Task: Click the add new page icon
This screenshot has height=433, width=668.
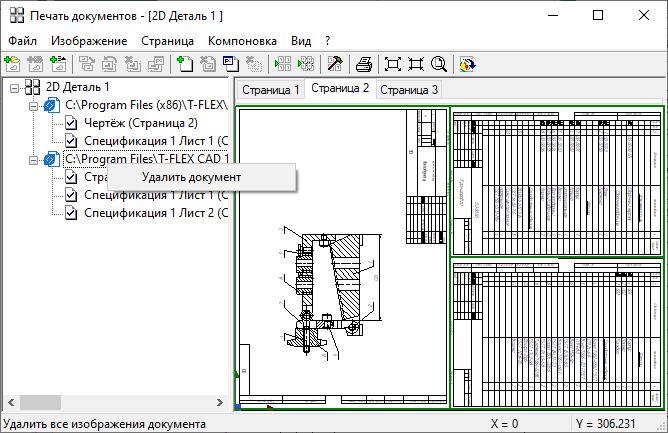Action: point(185,64)
